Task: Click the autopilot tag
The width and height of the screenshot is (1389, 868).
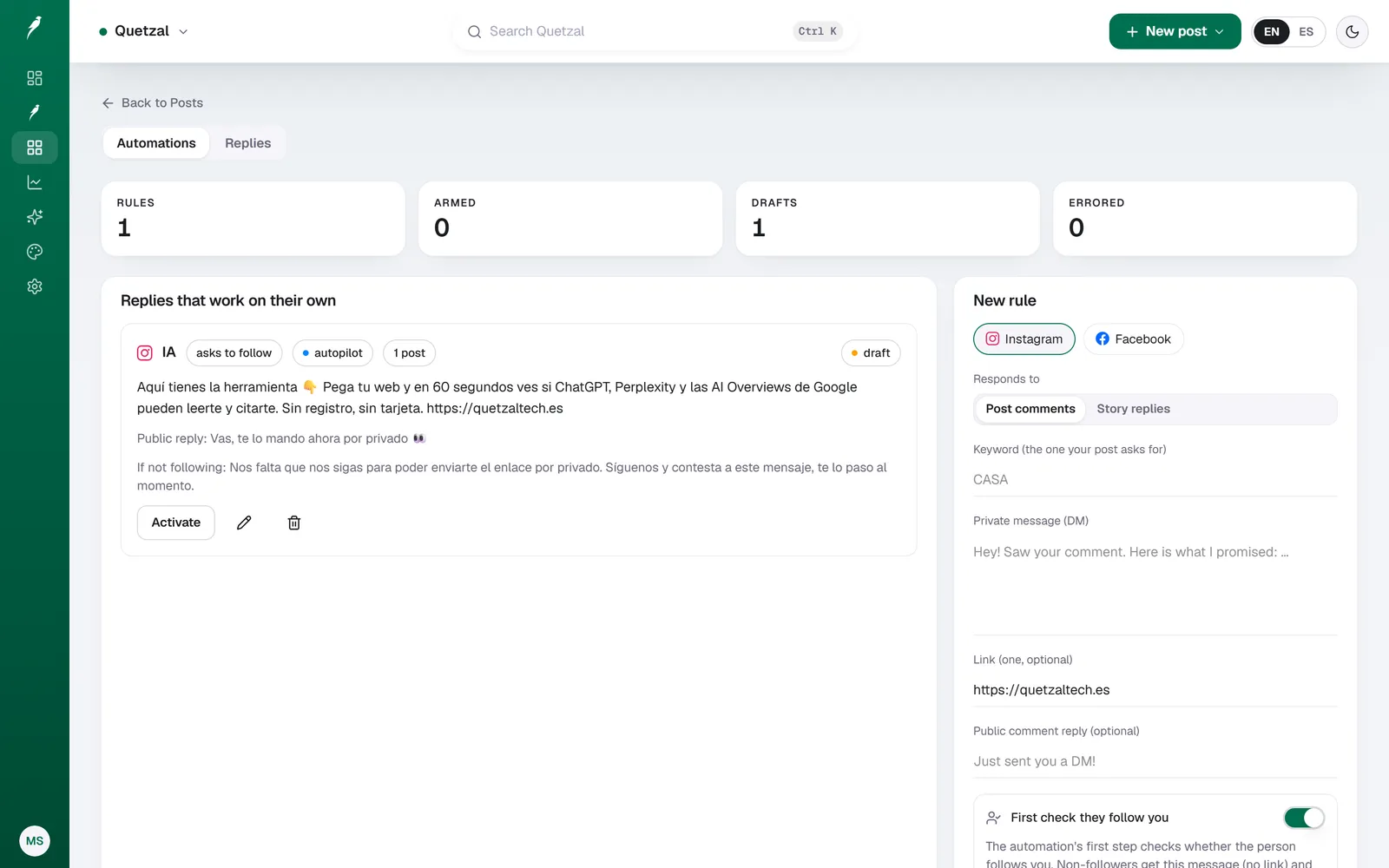Action: pyautogui.click(x=332, y=353)
